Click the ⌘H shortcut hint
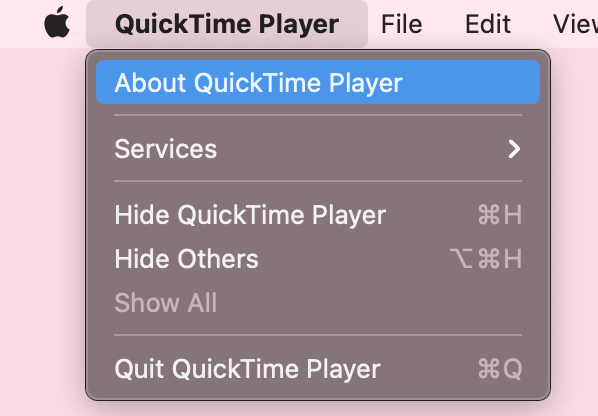The image size is (598, 416). click(x=500, y=215)
